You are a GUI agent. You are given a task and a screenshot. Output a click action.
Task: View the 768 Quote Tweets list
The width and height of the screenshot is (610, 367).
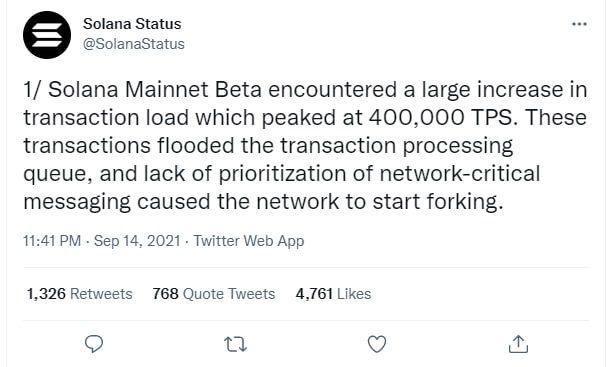[x=214, y=294]
